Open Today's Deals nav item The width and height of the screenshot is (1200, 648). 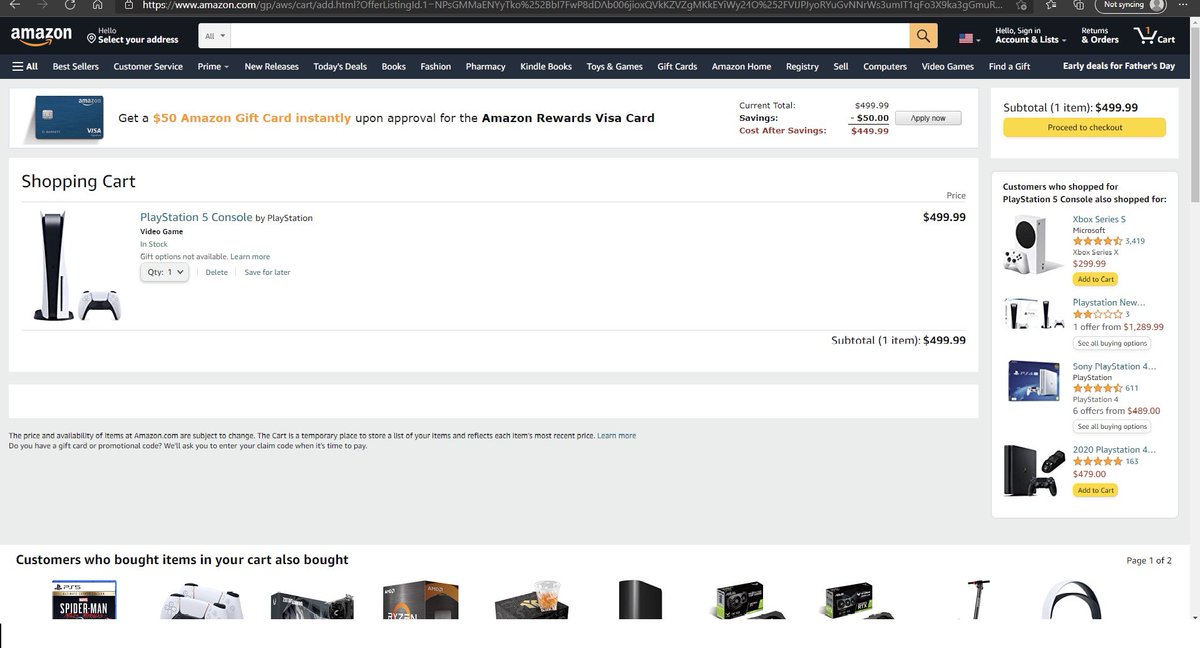coord(340,67)
